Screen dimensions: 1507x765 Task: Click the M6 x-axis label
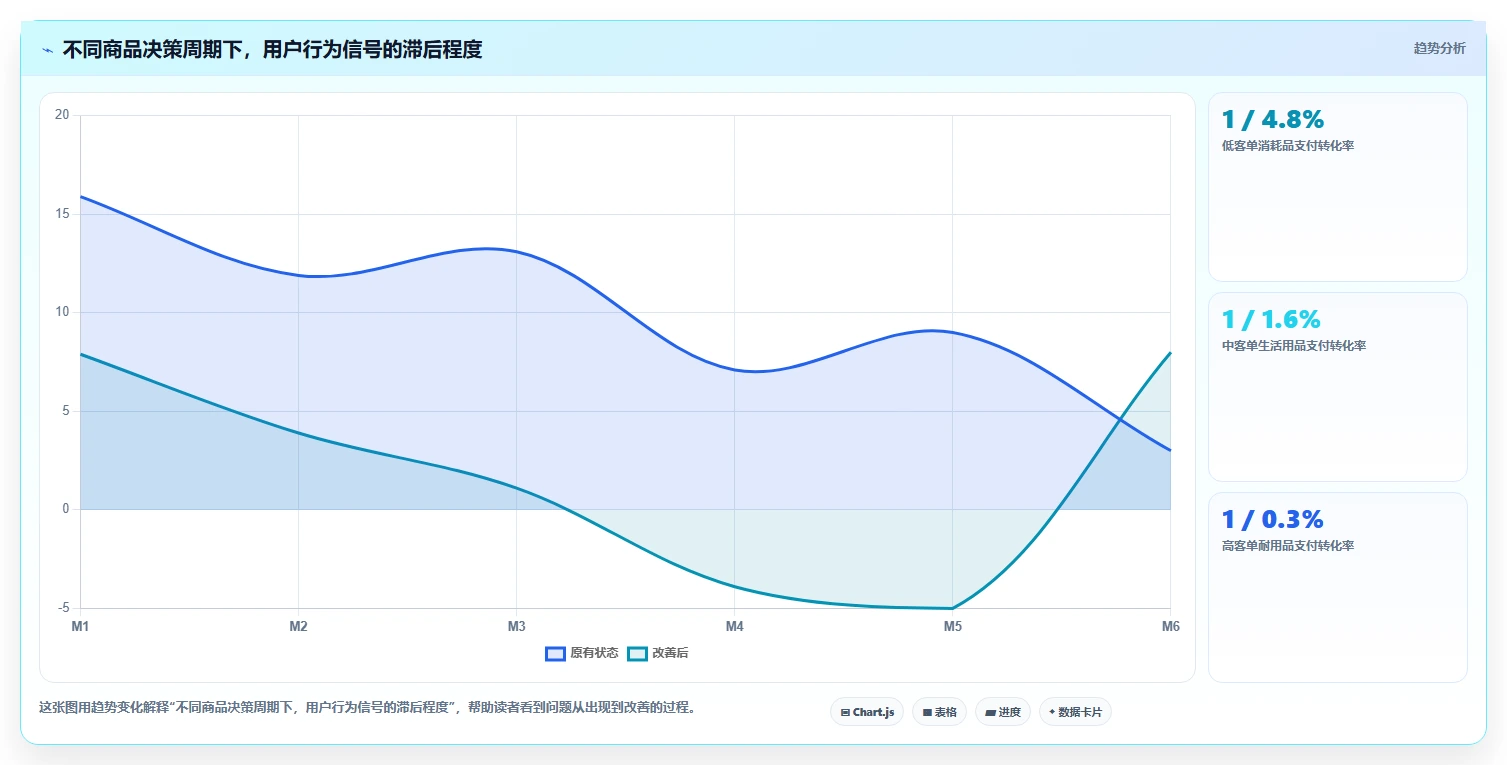tap(1170, 627)
